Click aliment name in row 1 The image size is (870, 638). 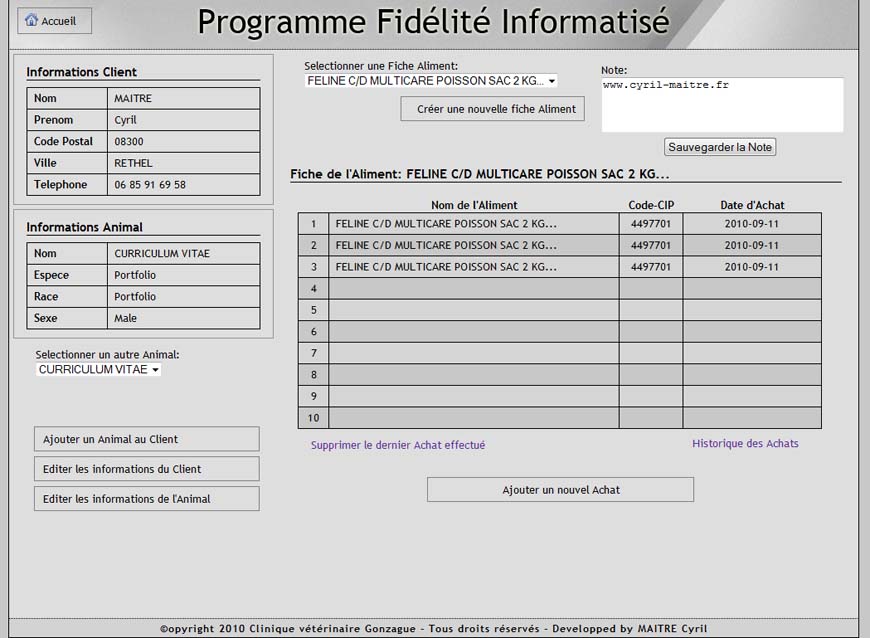[446, 224]
